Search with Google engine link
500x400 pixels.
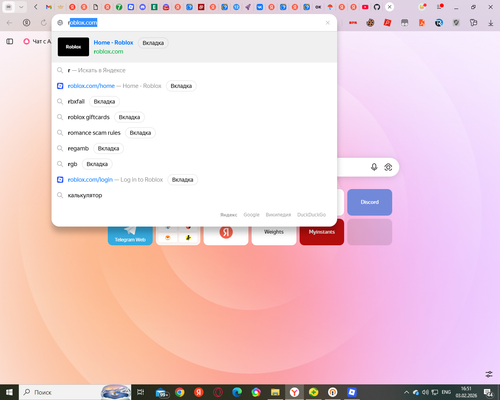coord(251,215)
